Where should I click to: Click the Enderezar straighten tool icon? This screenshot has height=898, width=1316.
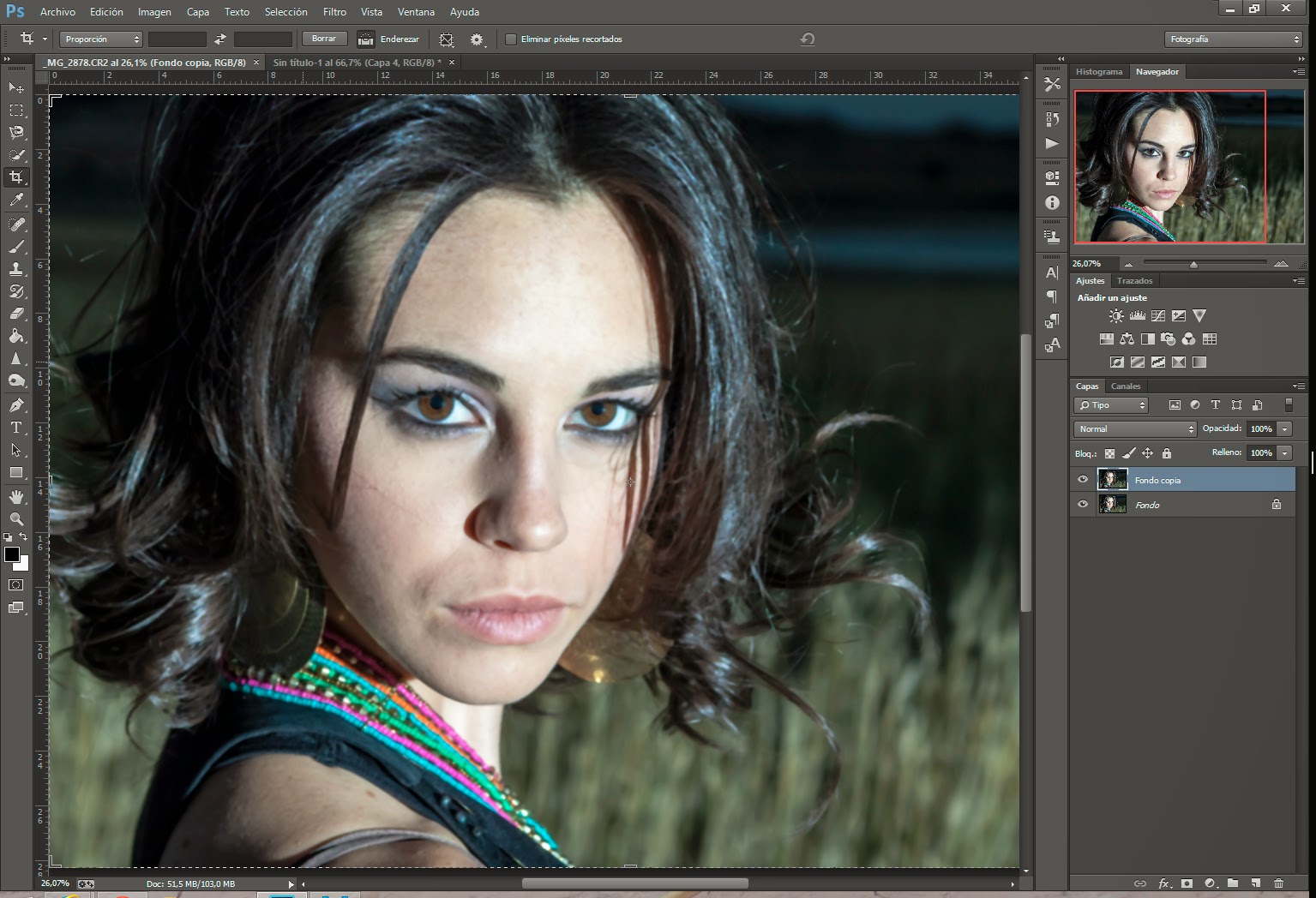tap(366, 39)
